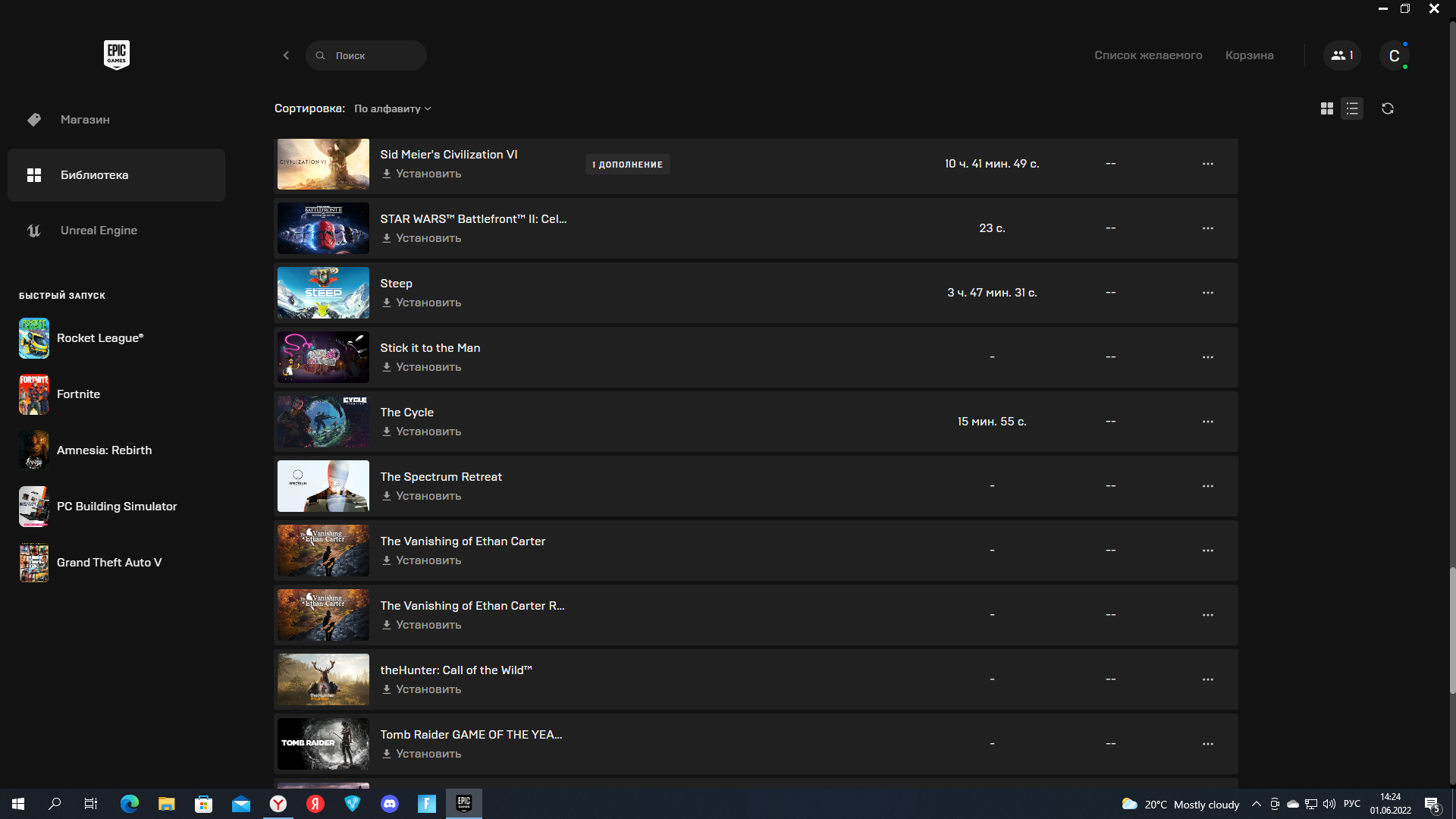Install STAR WARS Battlefront II

pos(422,238)
